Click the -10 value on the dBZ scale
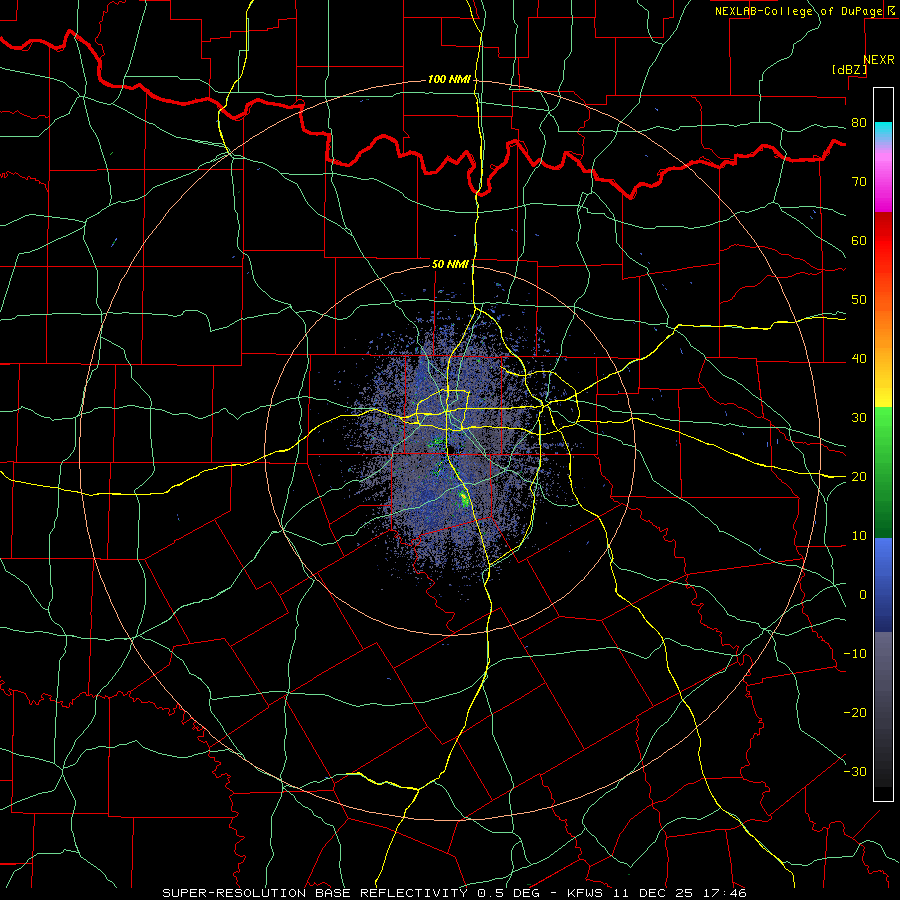The height and width of the screenshot is (900, 900). [x=855, y=654]
